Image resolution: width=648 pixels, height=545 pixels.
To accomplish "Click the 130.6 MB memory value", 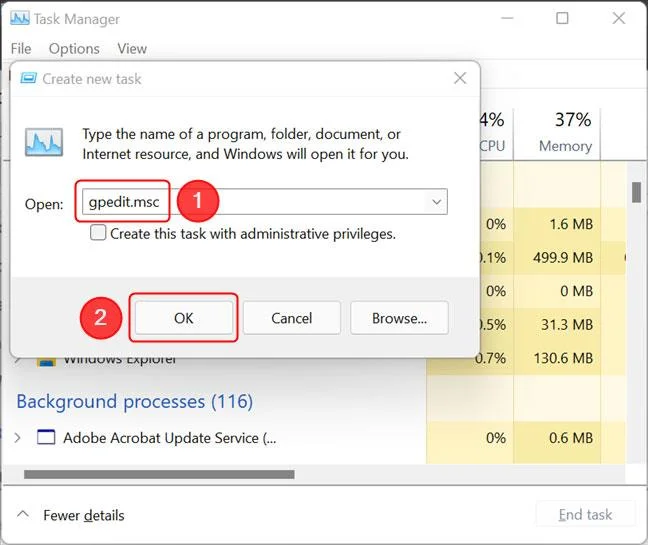I will pos(563,358).
